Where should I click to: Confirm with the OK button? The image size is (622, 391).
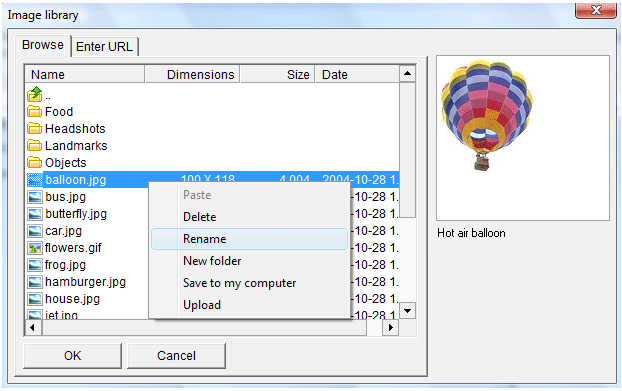[73, 356]
